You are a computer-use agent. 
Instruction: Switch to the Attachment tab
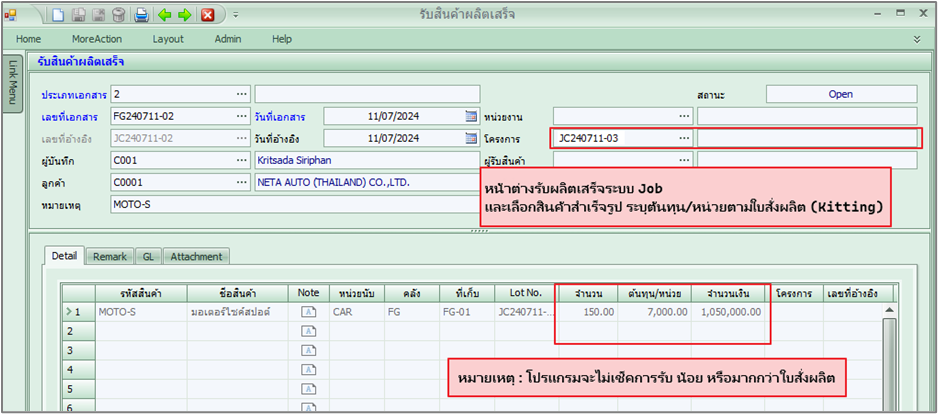click(x=197, y=256)
